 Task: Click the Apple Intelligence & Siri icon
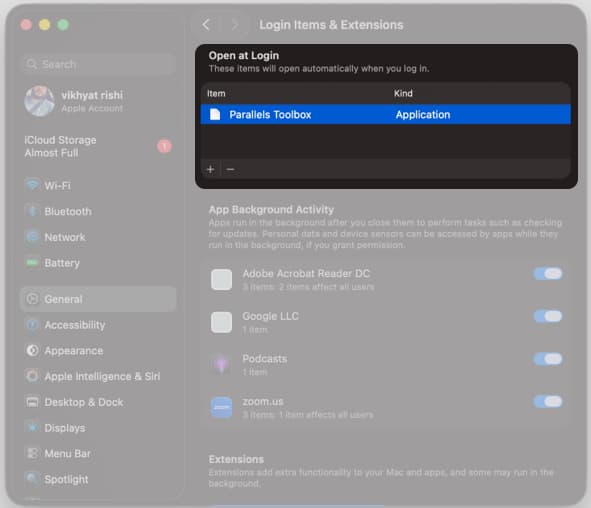32,376
